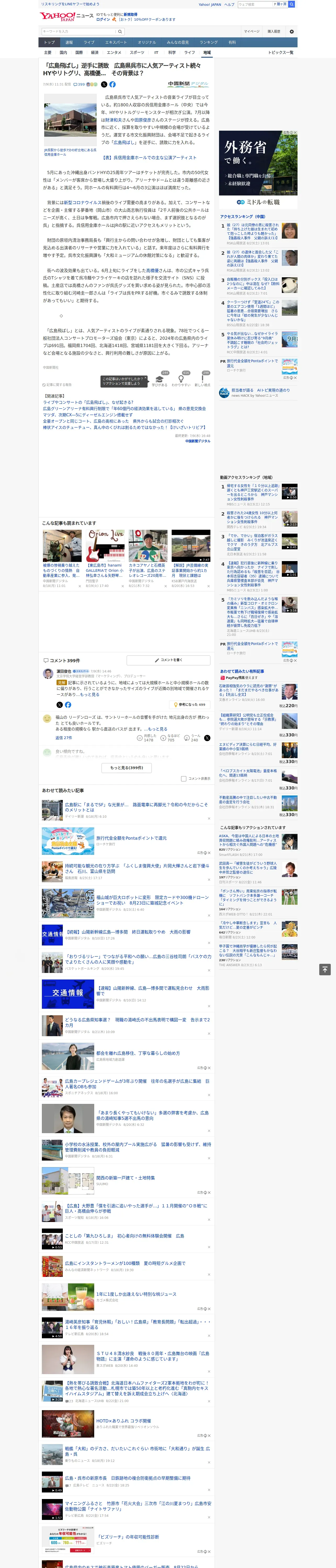Click the ウェブ検索 input field
The height and width of the screenshot is (1568, 336).
[255, 4]
